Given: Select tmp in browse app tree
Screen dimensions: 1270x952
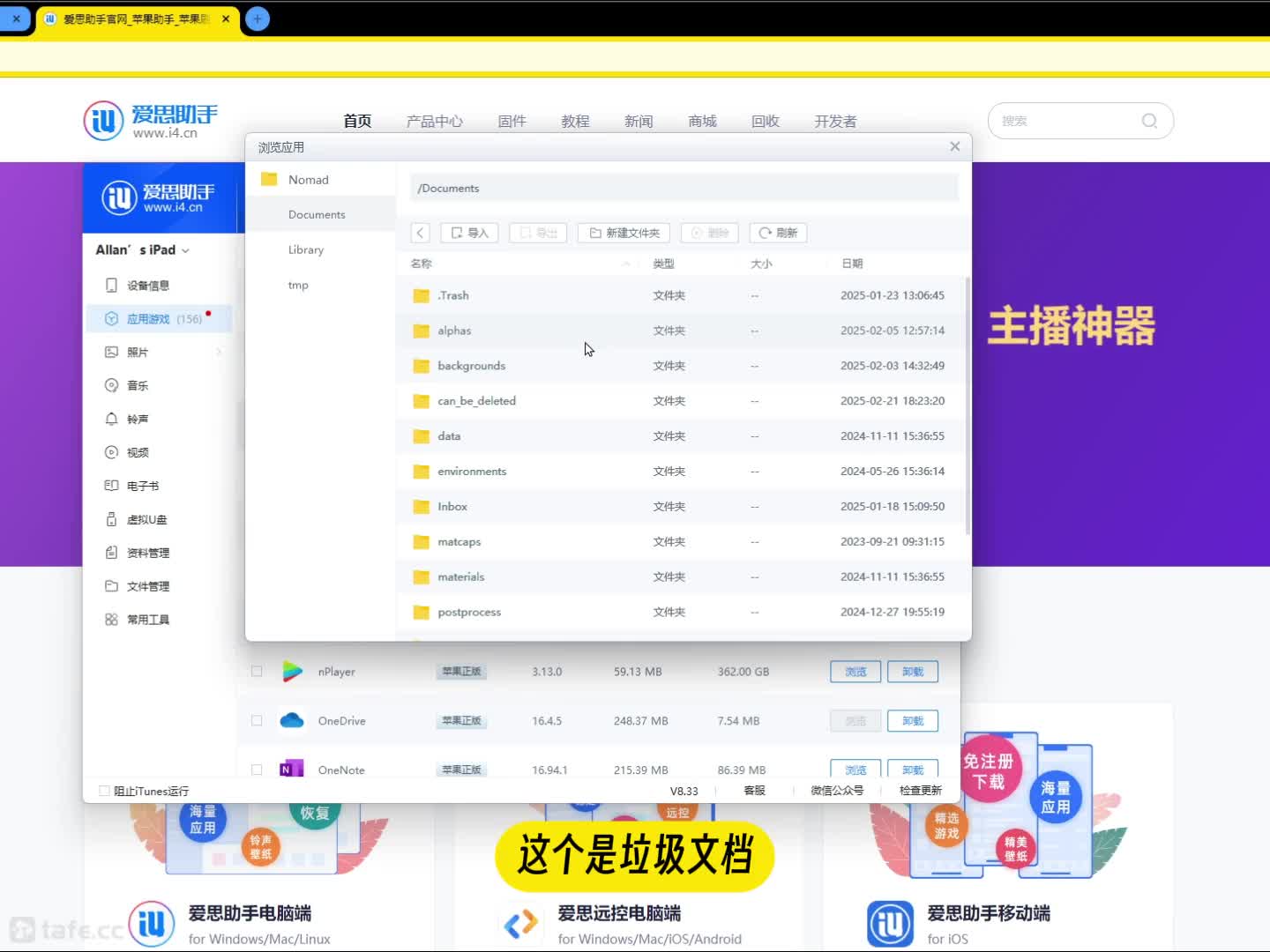Looking at the screenshot, I should pos(320,285).
